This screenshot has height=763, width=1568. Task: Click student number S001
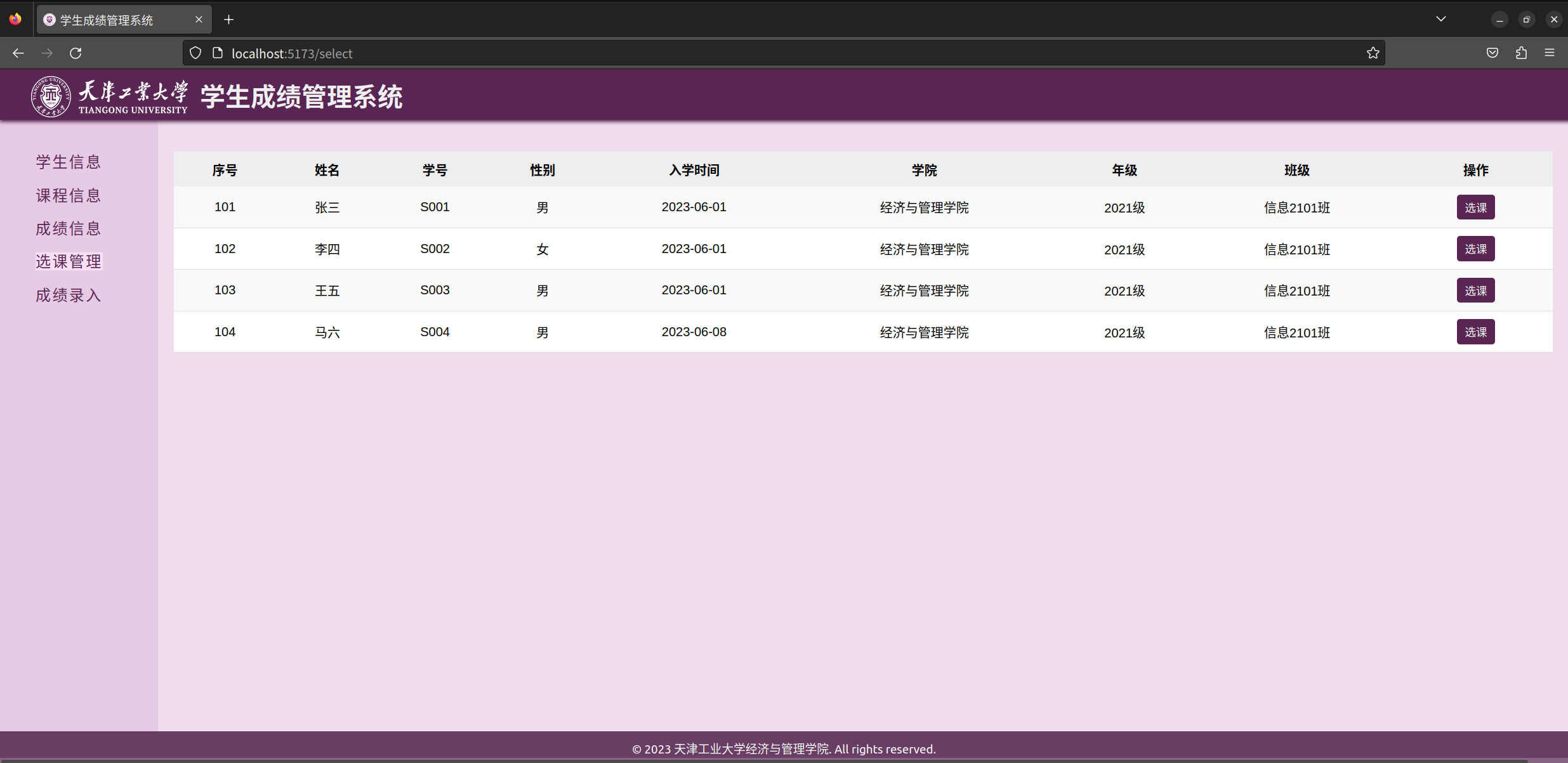[x=435, y=207]
